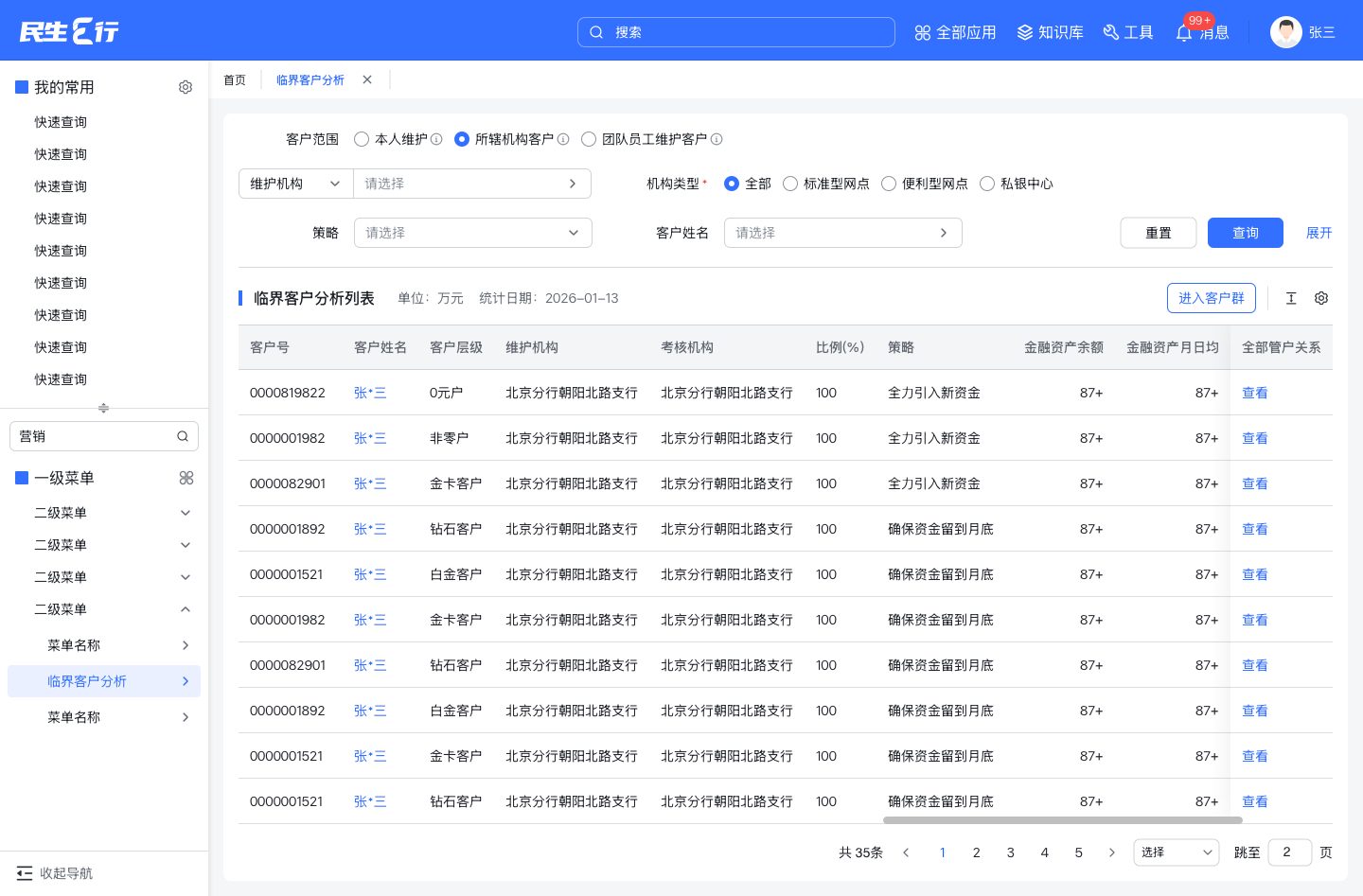Select the 本人维护 radio option
Viewport: 1363px width, 896px height.
(362, 139)
